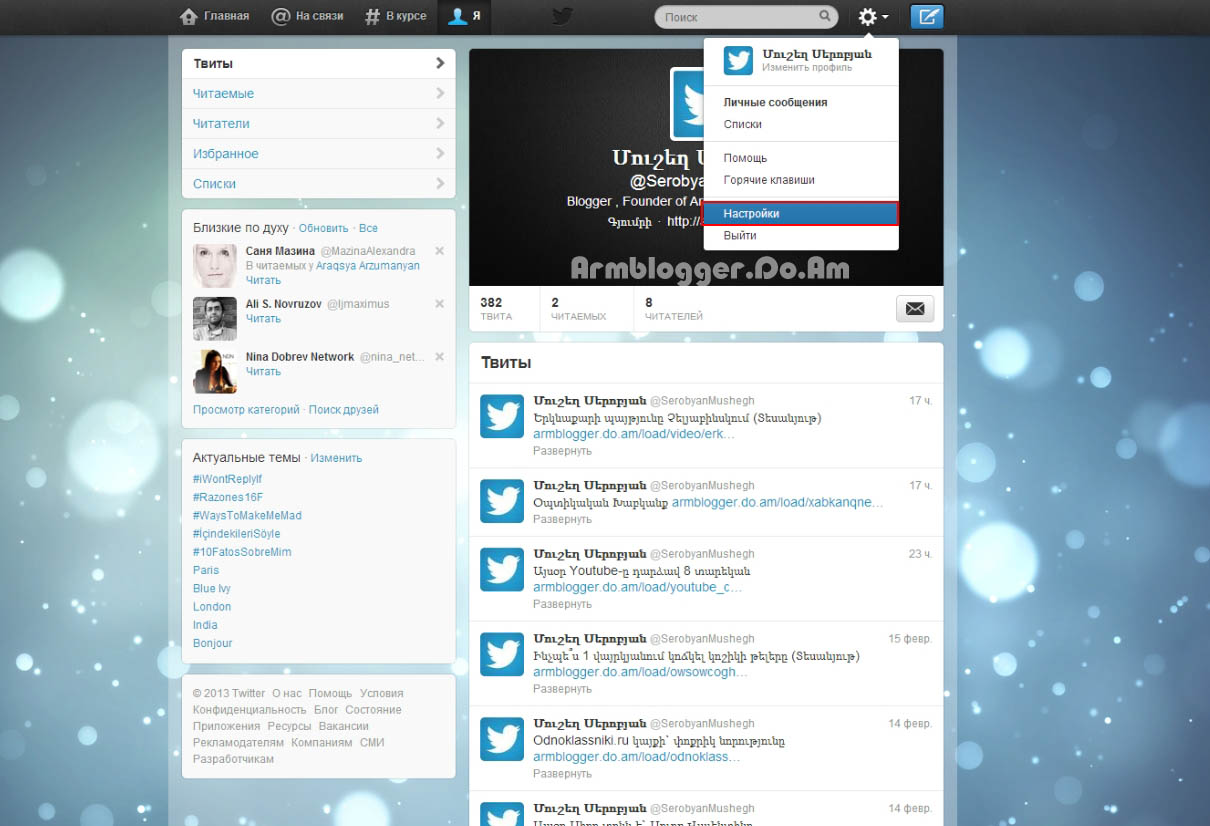Expand the Youtube tweet via Развернуть

click(562, 604)
